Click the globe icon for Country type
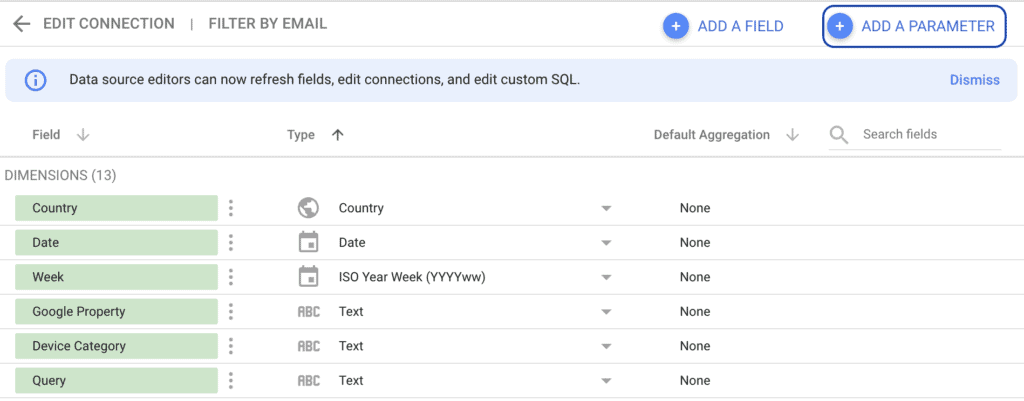The width and height of the screenshot is (1024, 401). point(308,208)
